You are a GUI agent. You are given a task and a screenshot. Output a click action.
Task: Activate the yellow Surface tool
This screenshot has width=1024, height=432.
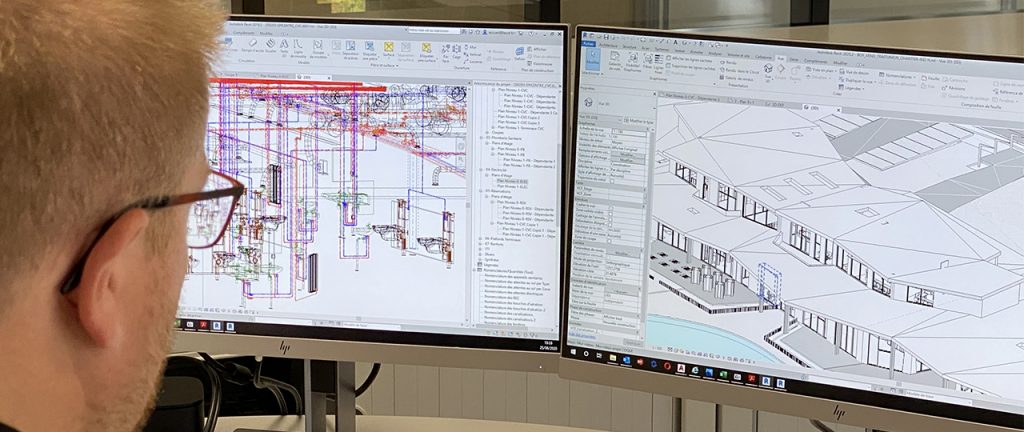click(389, 49)
